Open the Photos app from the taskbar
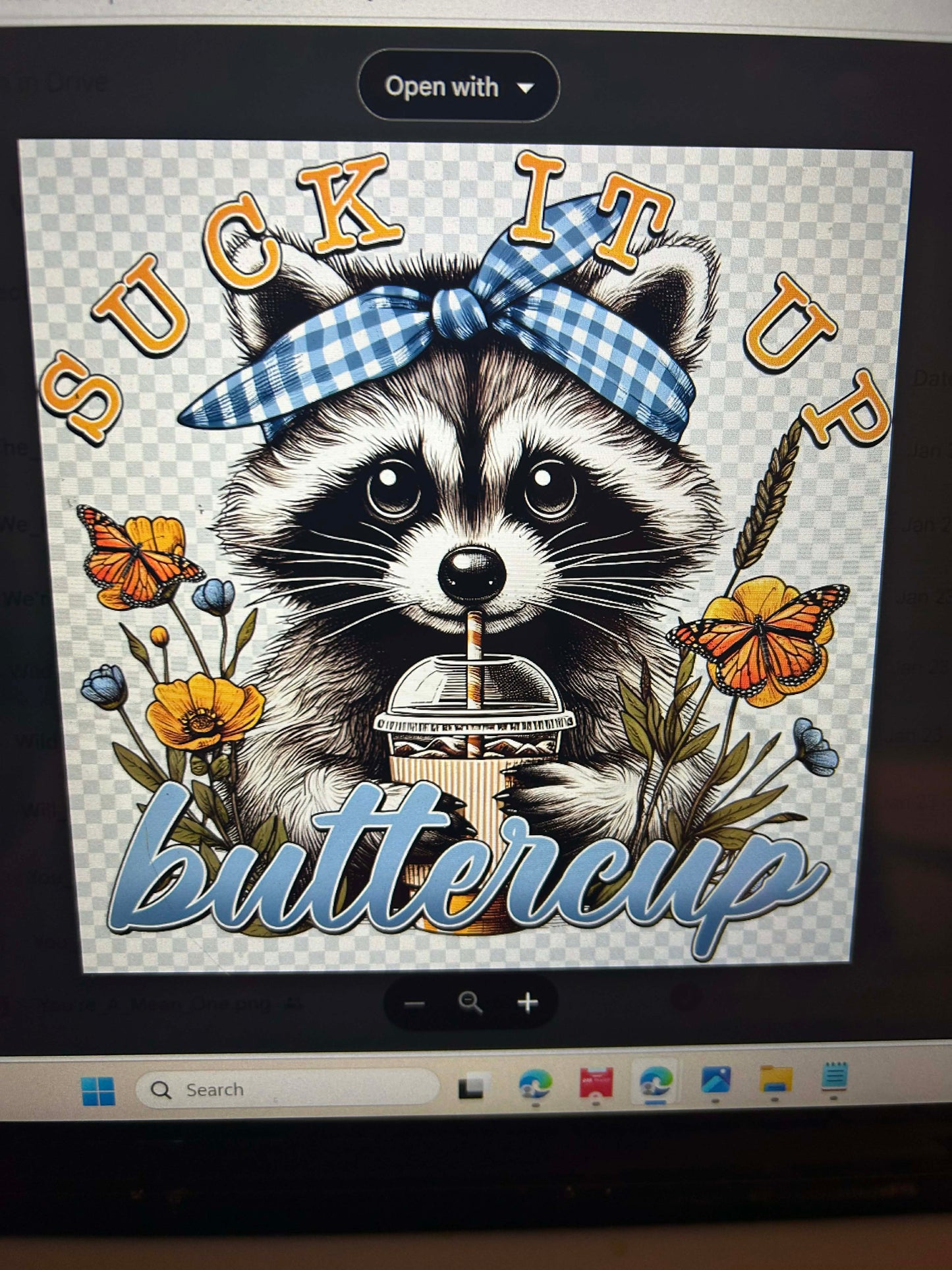The image size is (952, 1270). coord(715,1081)
